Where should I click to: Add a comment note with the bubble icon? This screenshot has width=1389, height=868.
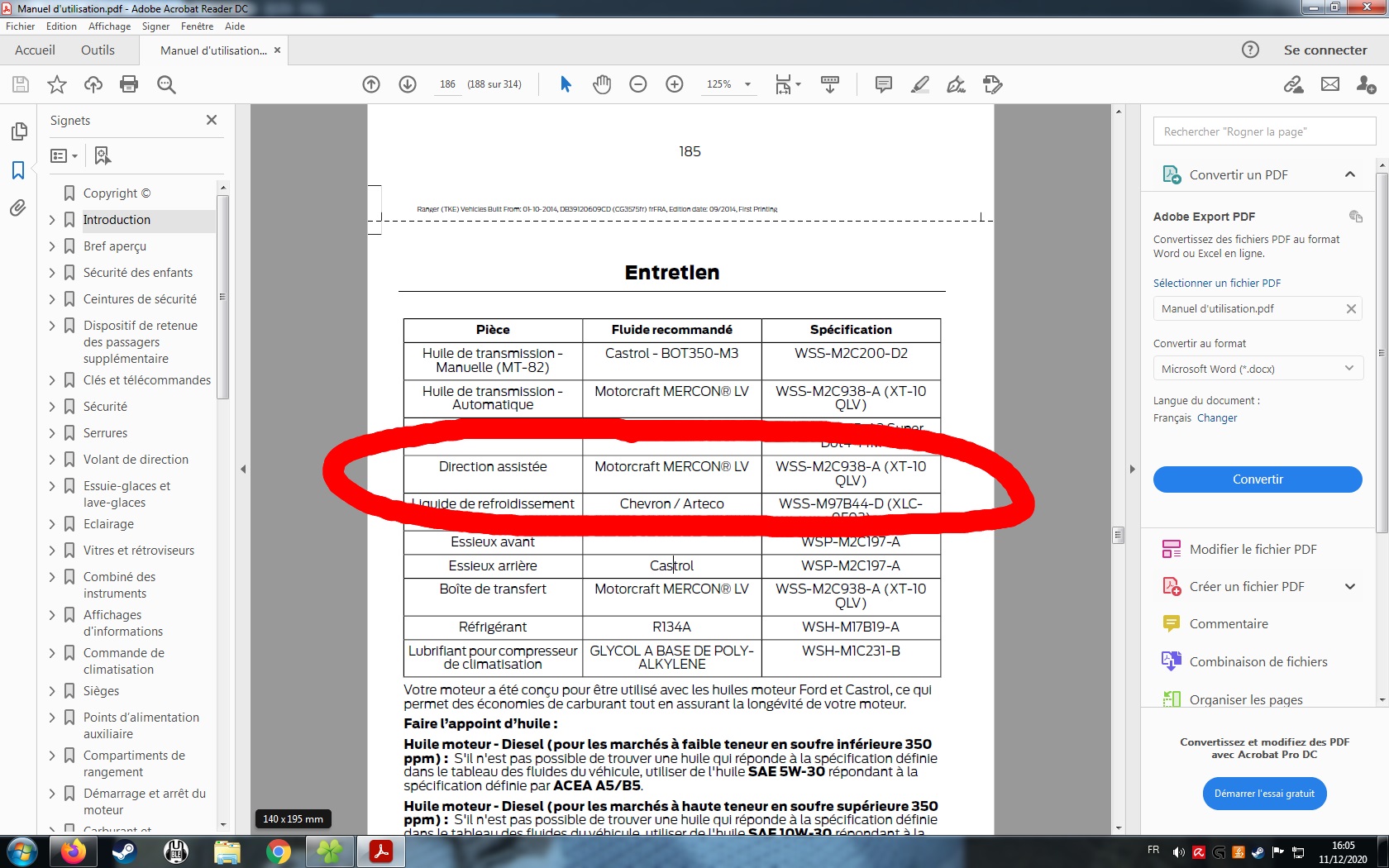(x=884, y=84)
